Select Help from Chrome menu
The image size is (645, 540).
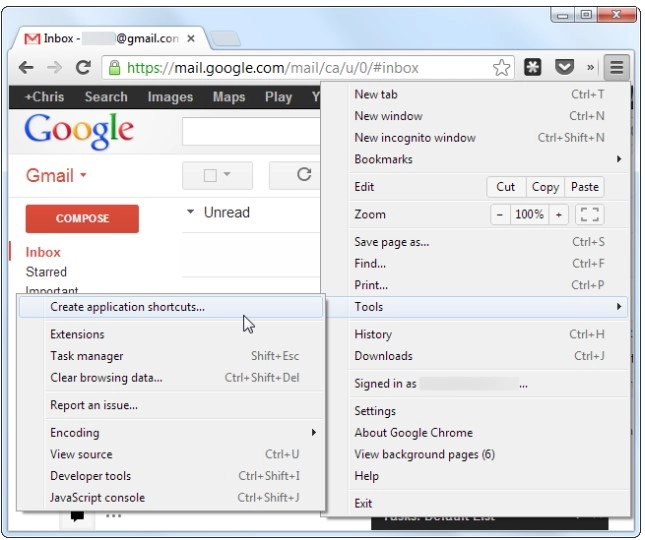pyautogui.click(x=488, y=476)
